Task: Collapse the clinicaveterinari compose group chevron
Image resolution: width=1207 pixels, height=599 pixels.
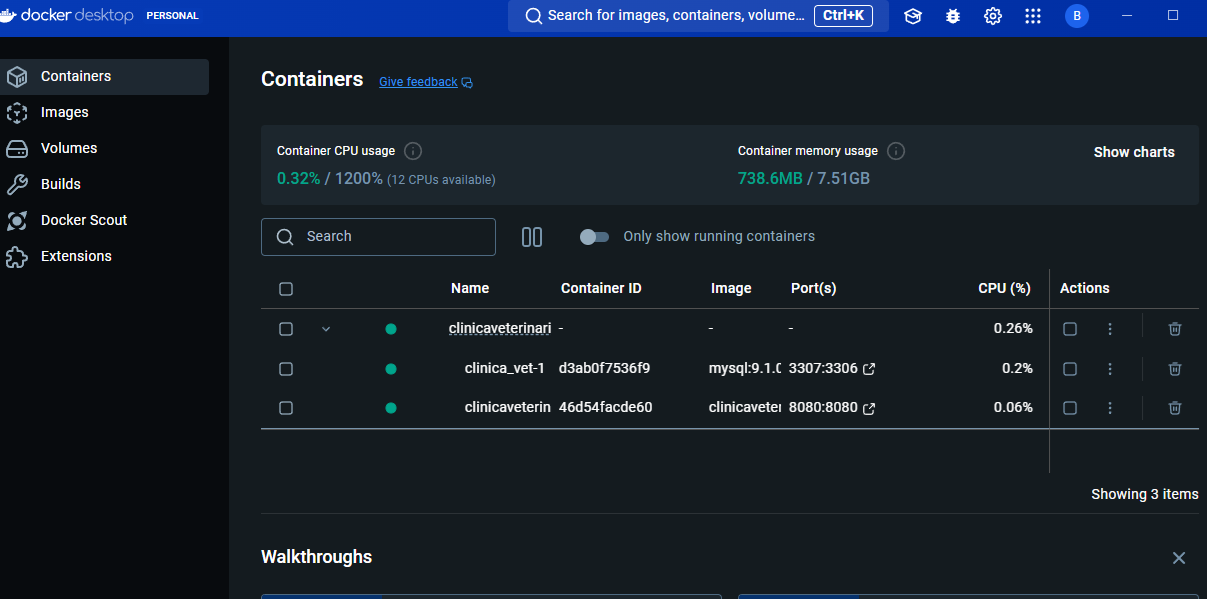Action: click(325, 329)
